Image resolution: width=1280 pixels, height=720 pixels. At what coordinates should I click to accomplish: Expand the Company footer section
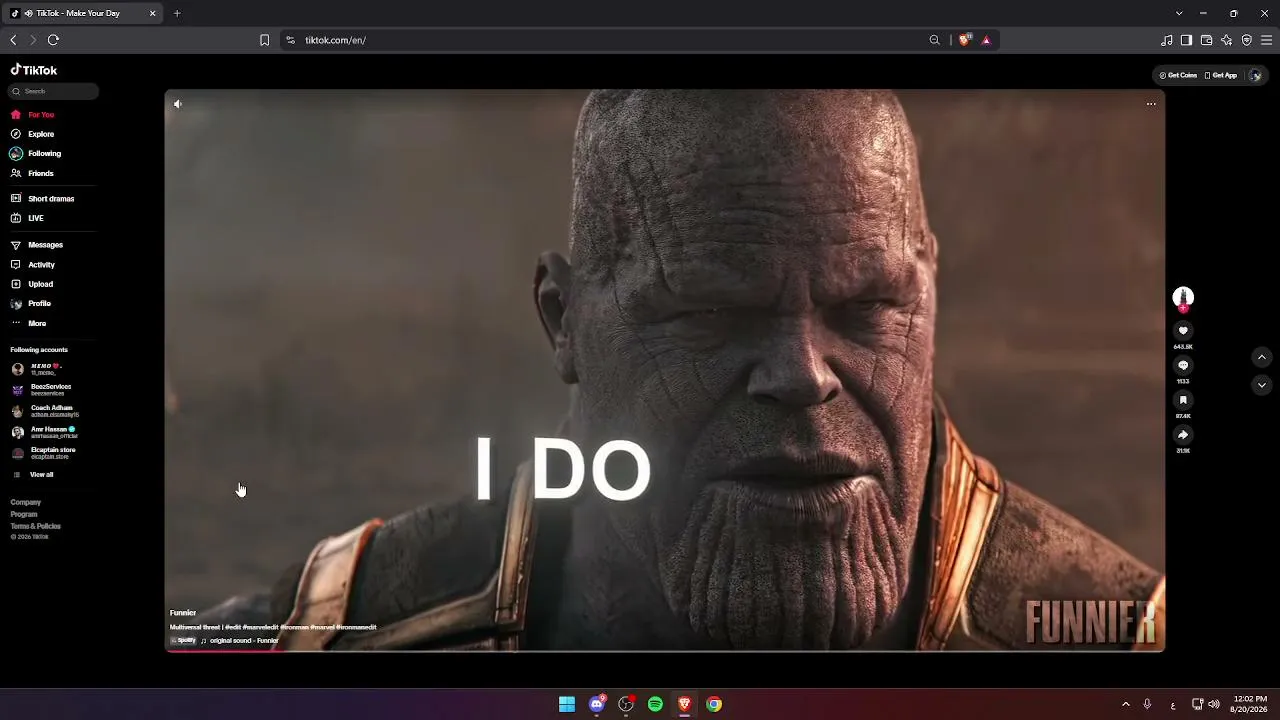(x=26, y=503)
